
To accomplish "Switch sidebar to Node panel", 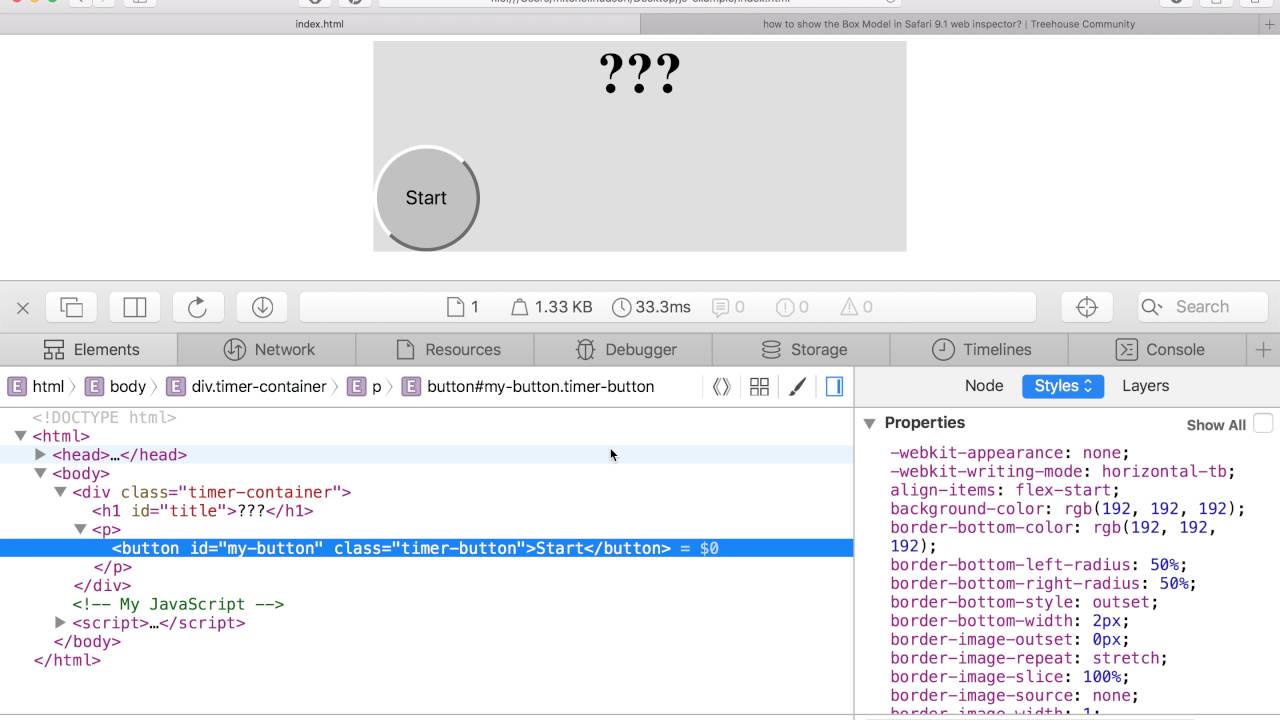I will pos(984,386).
